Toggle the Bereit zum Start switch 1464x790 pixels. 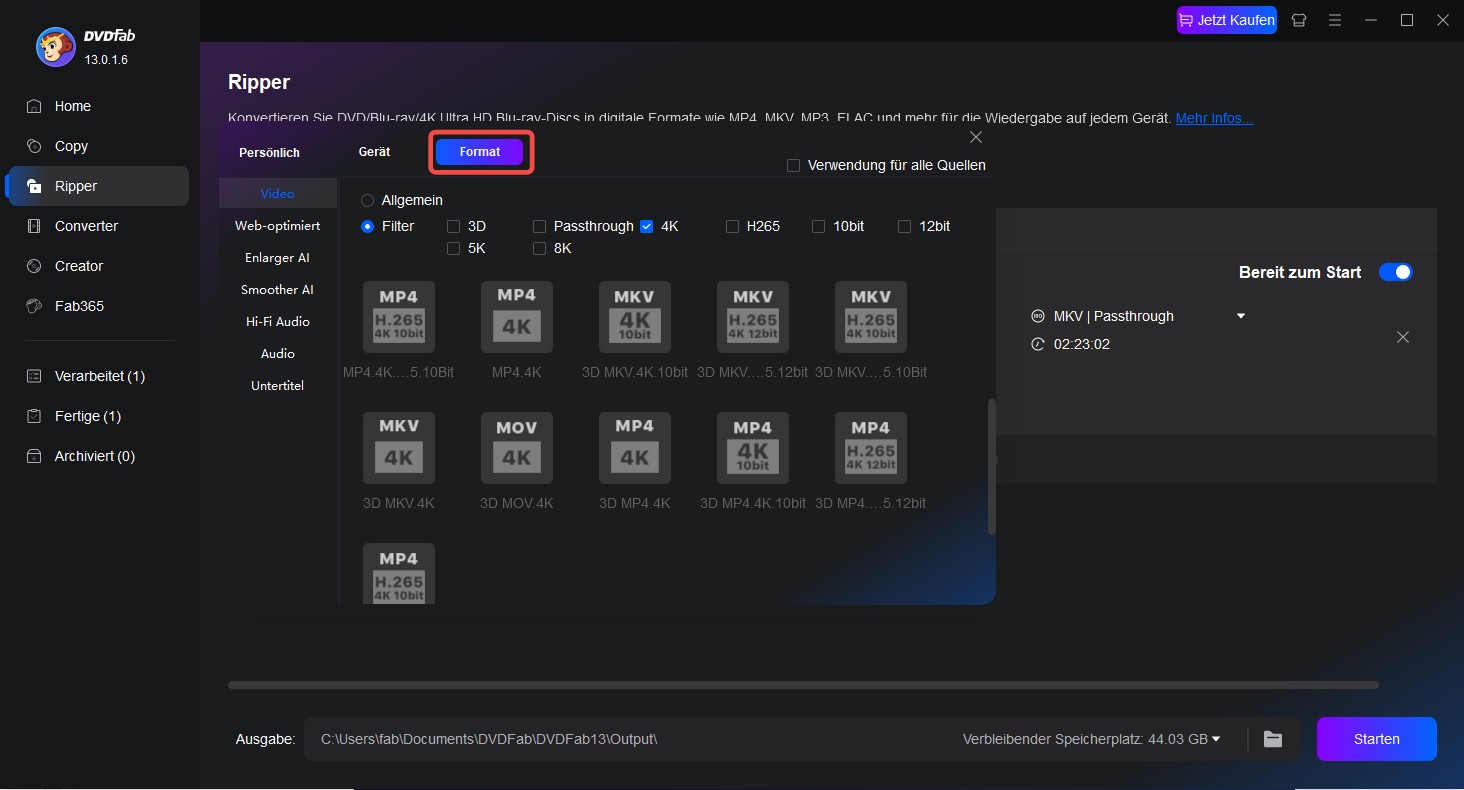pos(1395,272)
